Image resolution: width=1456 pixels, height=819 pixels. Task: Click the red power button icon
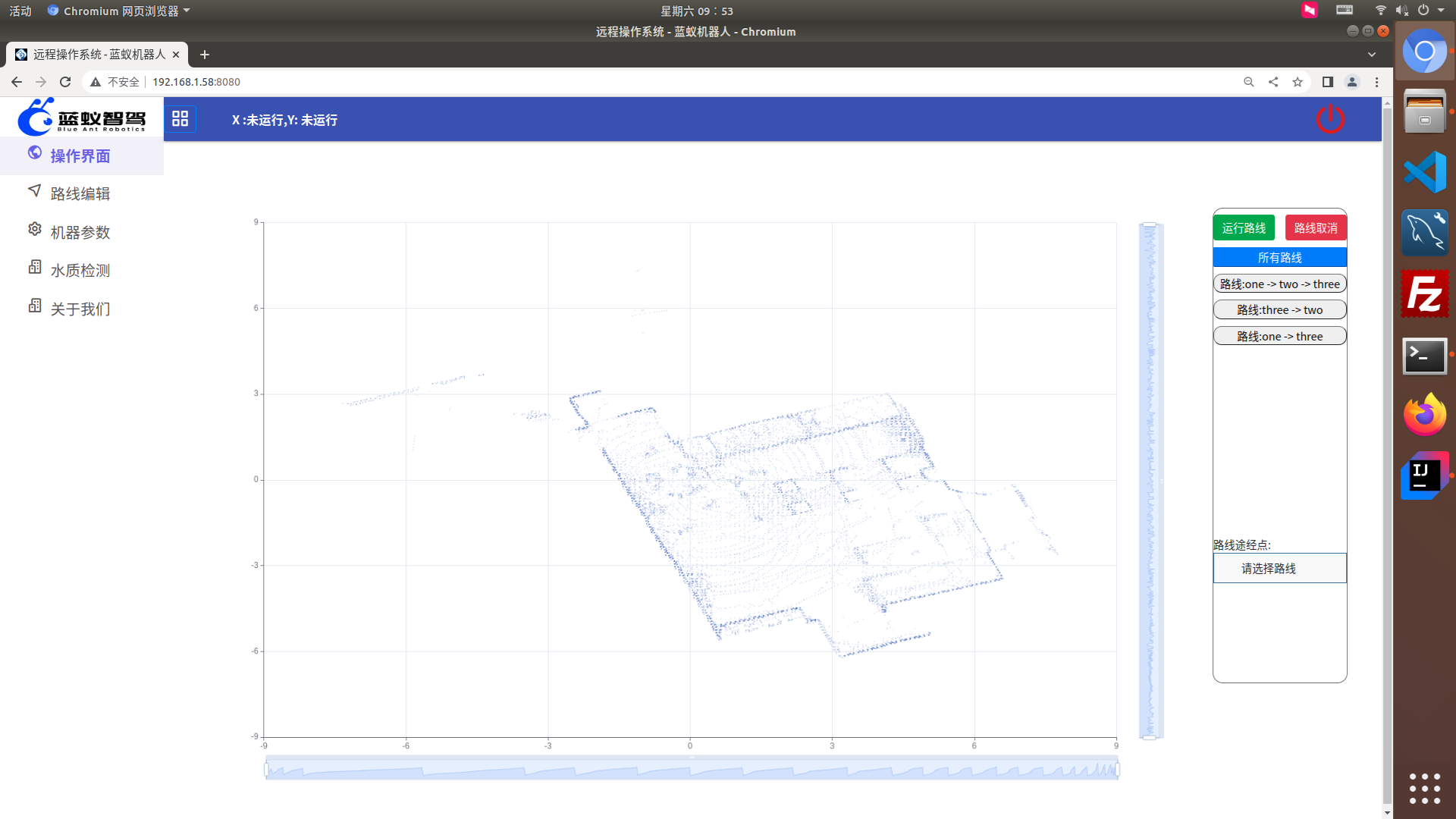tap(1330, 119)
